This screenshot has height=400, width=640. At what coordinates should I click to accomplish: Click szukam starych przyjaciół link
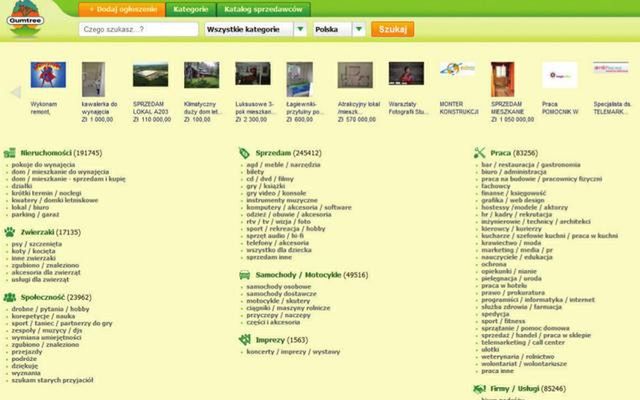pos(52,380)
